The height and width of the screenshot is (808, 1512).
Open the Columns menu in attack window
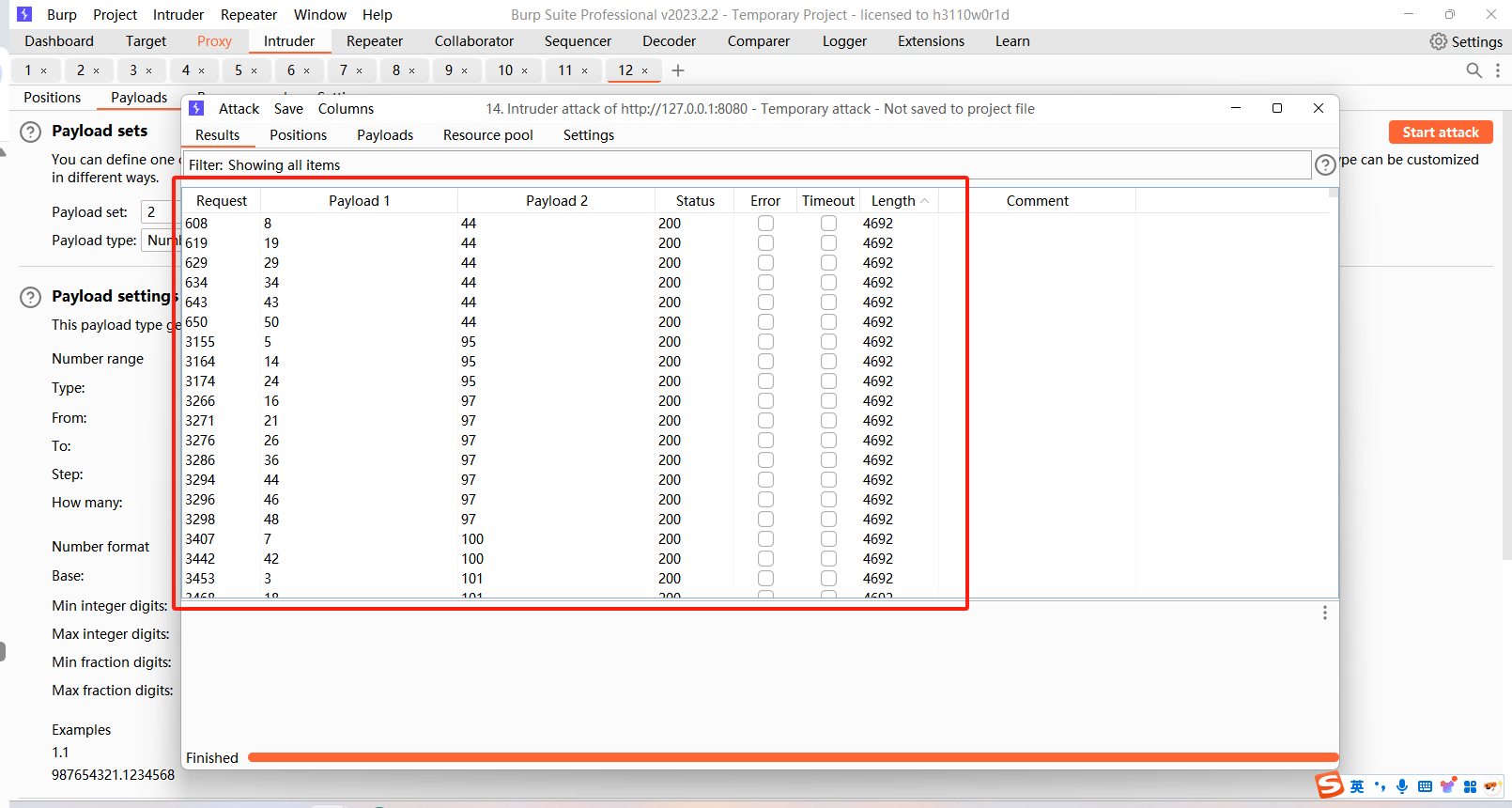(x=346, y=109)
